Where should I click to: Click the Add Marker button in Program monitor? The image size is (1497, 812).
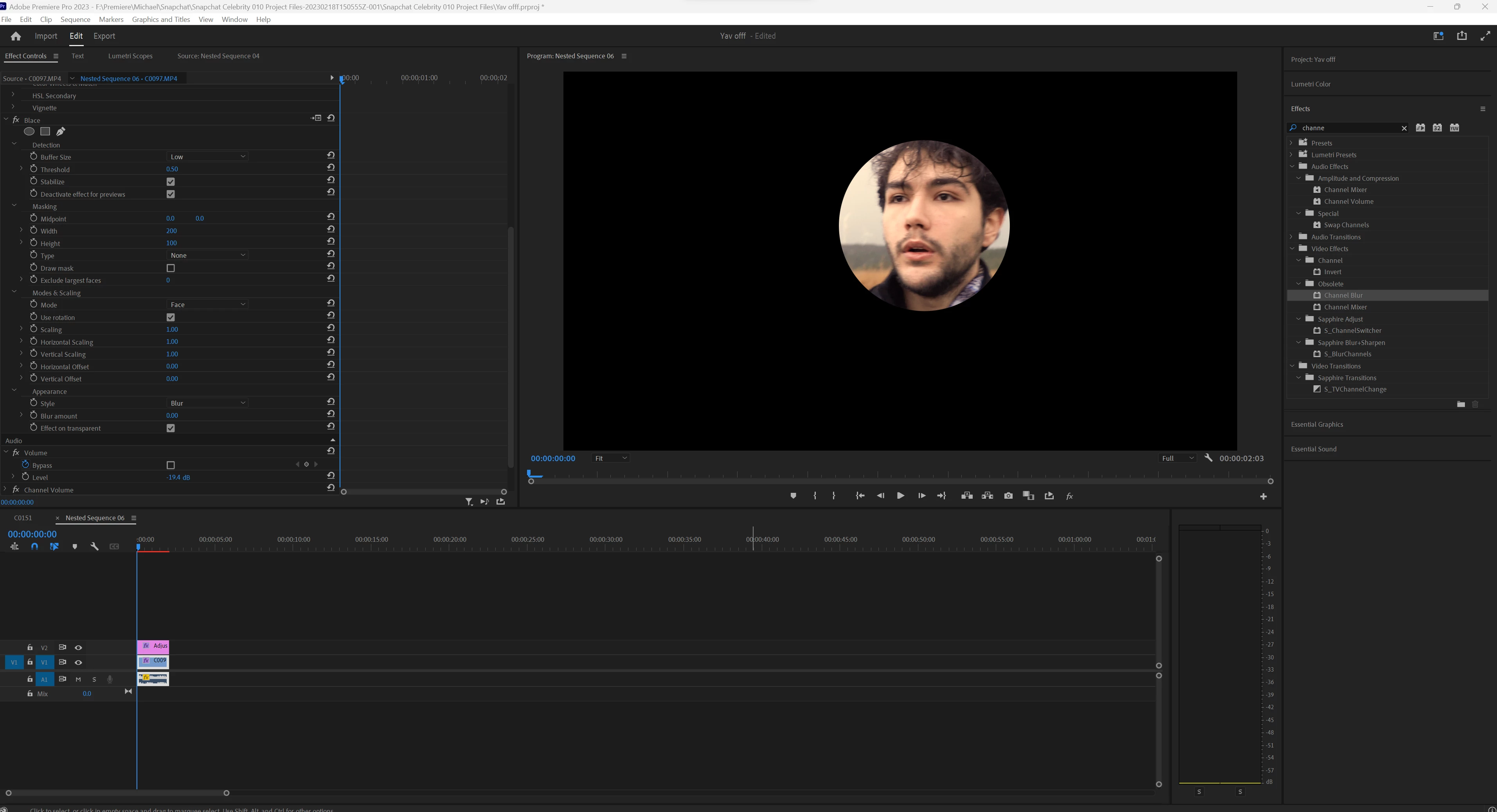(x=793, y=496)
